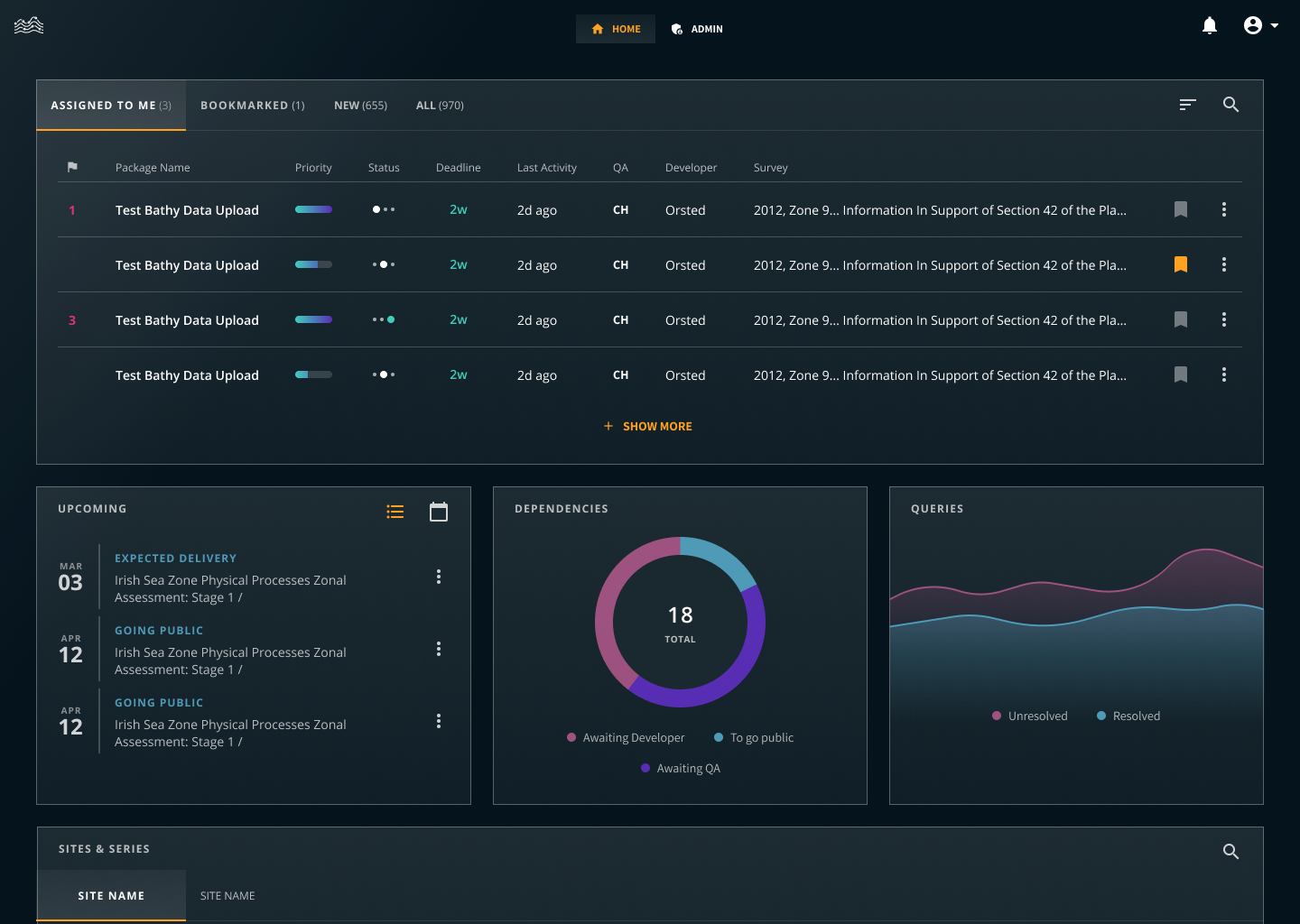Screen dimensions: 1300x924
Task: Switch Upcoming panel to calendar view
Action: [439, 512]
